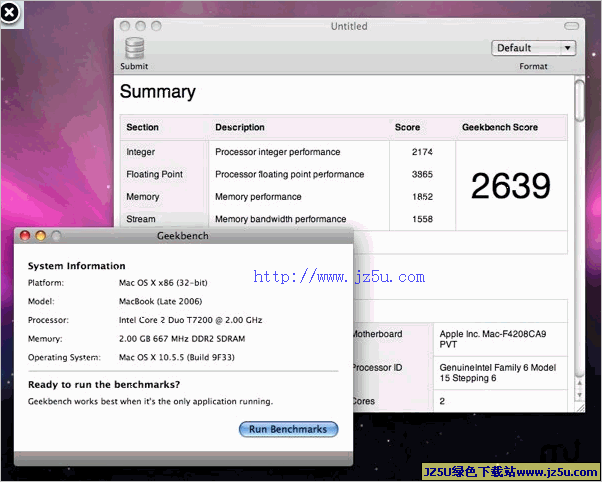Click 'GenuineIntel Family 6 Model 15' processor ID
This screenshot has height=482, width=602.
[498, 373]
